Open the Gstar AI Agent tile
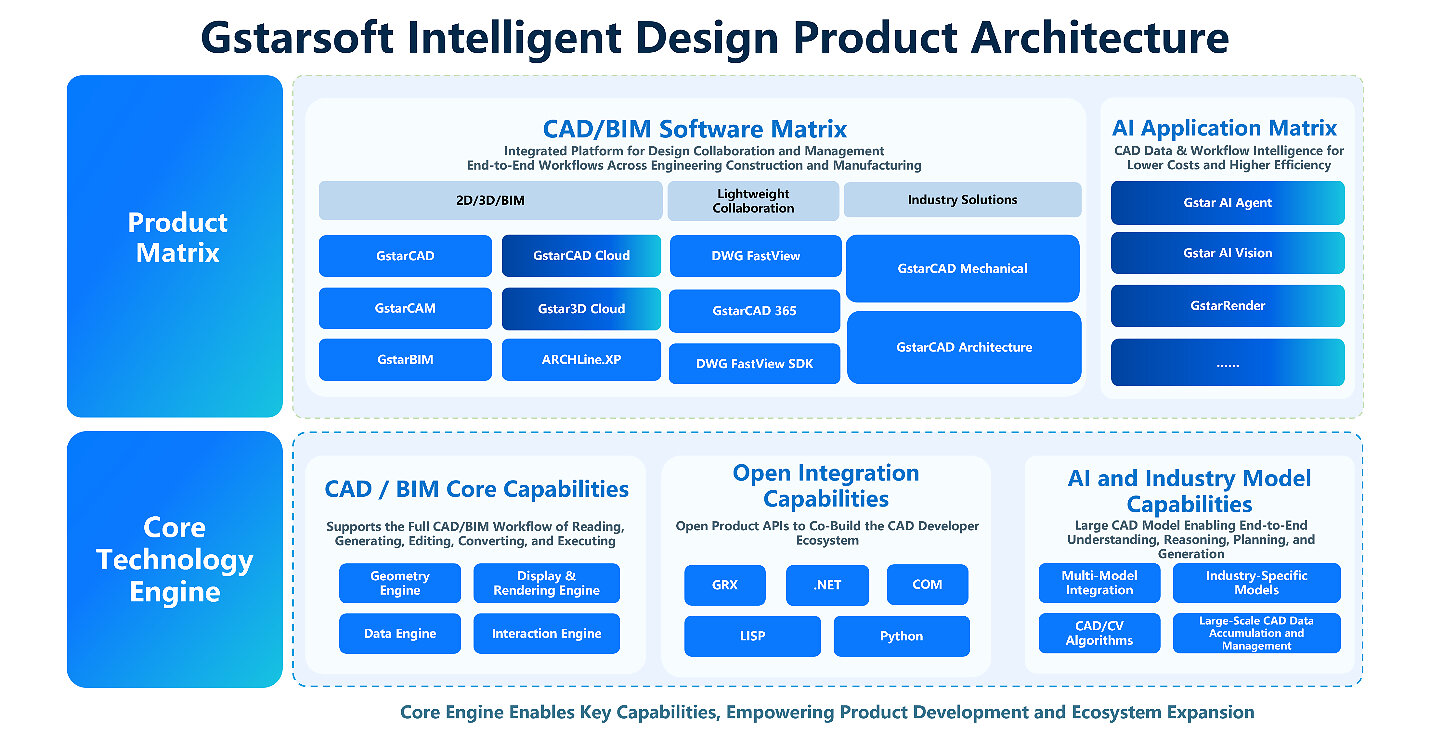The height and width of the screenshot is (733, 1430). [1228, 202]
